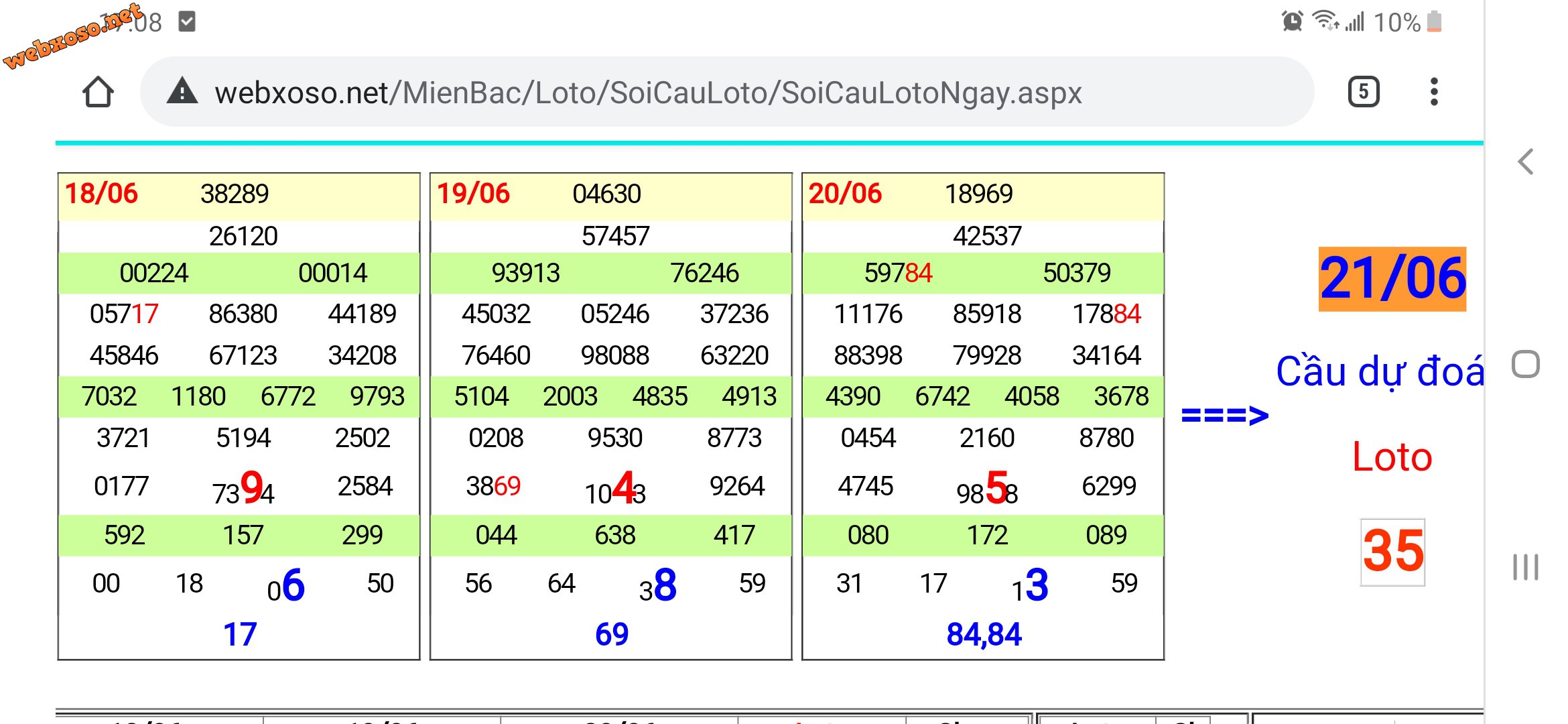Image resolution: width=1568 pixels, height=724 pixels.
Task: Open the browser three-dot menu
Action: (1433, 92)
